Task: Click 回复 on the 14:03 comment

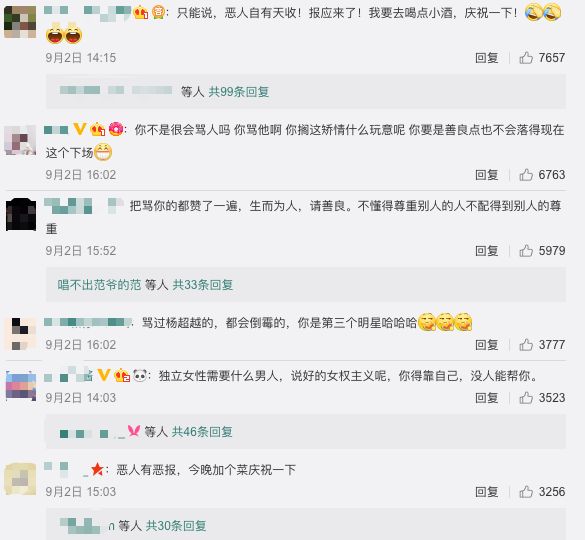Action: click(x=487, y=398)
